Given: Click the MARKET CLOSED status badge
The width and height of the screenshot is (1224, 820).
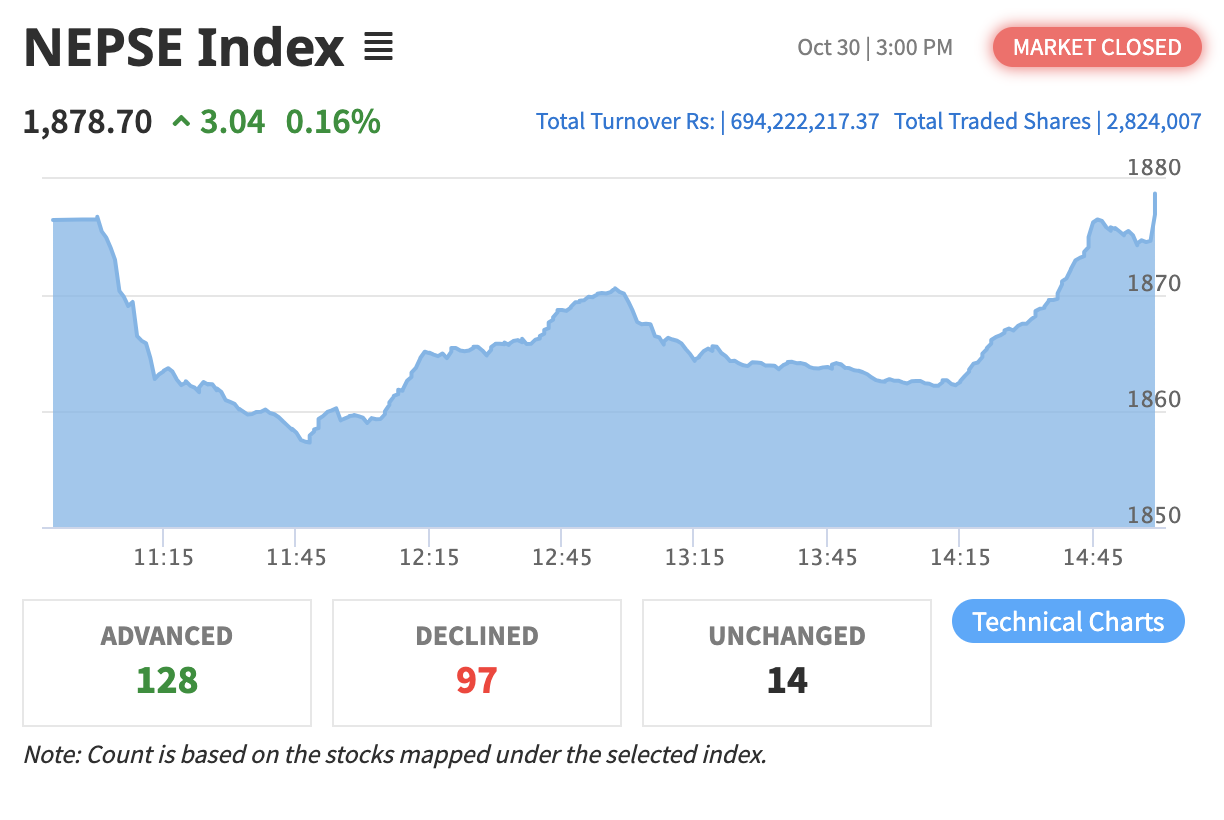Looking at the screenshot, I should point(1096,47).
